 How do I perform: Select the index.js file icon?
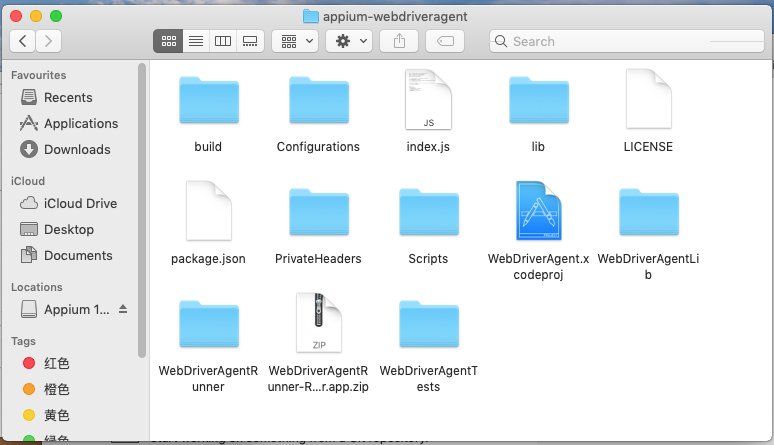pos(428,99)
